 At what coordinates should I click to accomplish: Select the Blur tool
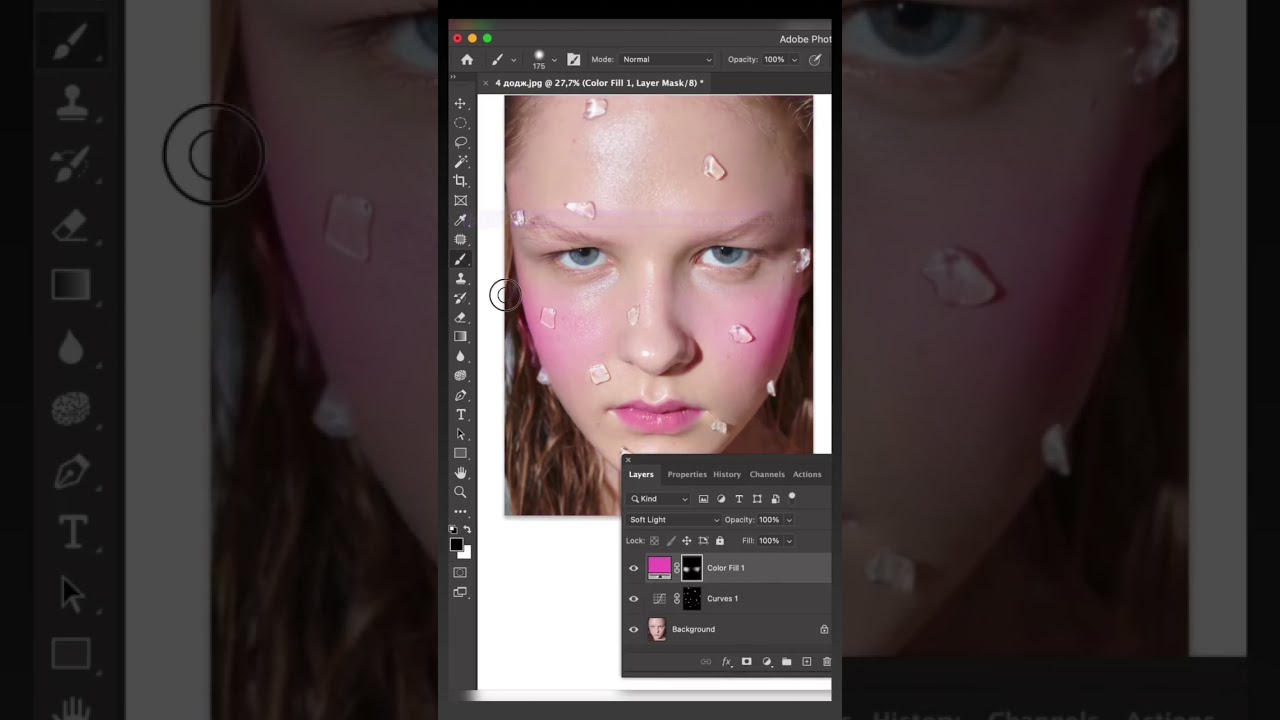point(461,356)
